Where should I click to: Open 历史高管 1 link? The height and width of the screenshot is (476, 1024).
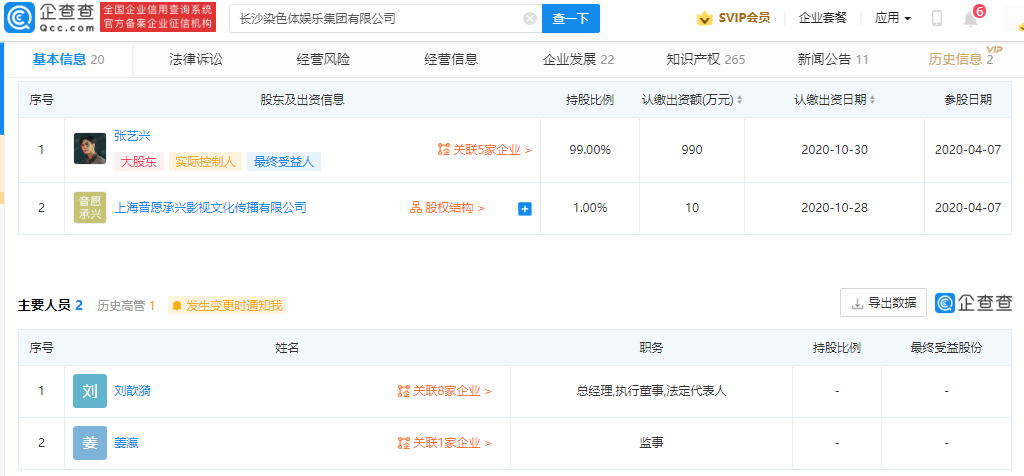coord(126,305)
